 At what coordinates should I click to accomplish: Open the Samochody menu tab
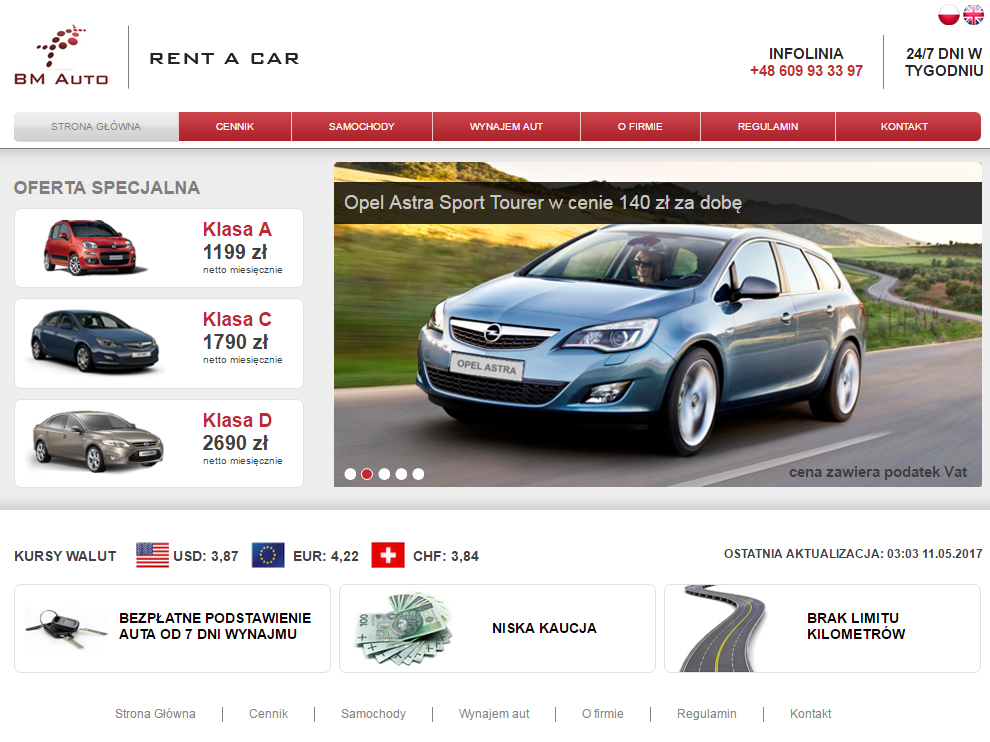pos(361,127)
